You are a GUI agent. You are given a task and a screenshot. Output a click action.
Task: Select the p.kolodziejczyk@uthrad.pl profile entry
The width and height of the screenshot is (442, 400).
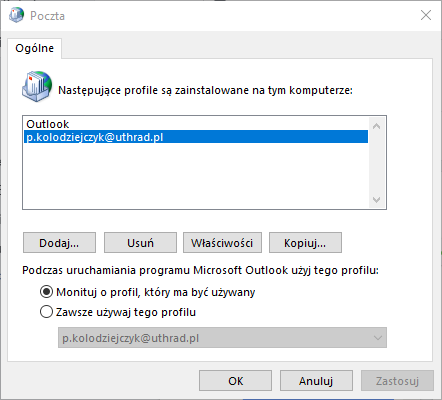[196, 137]
